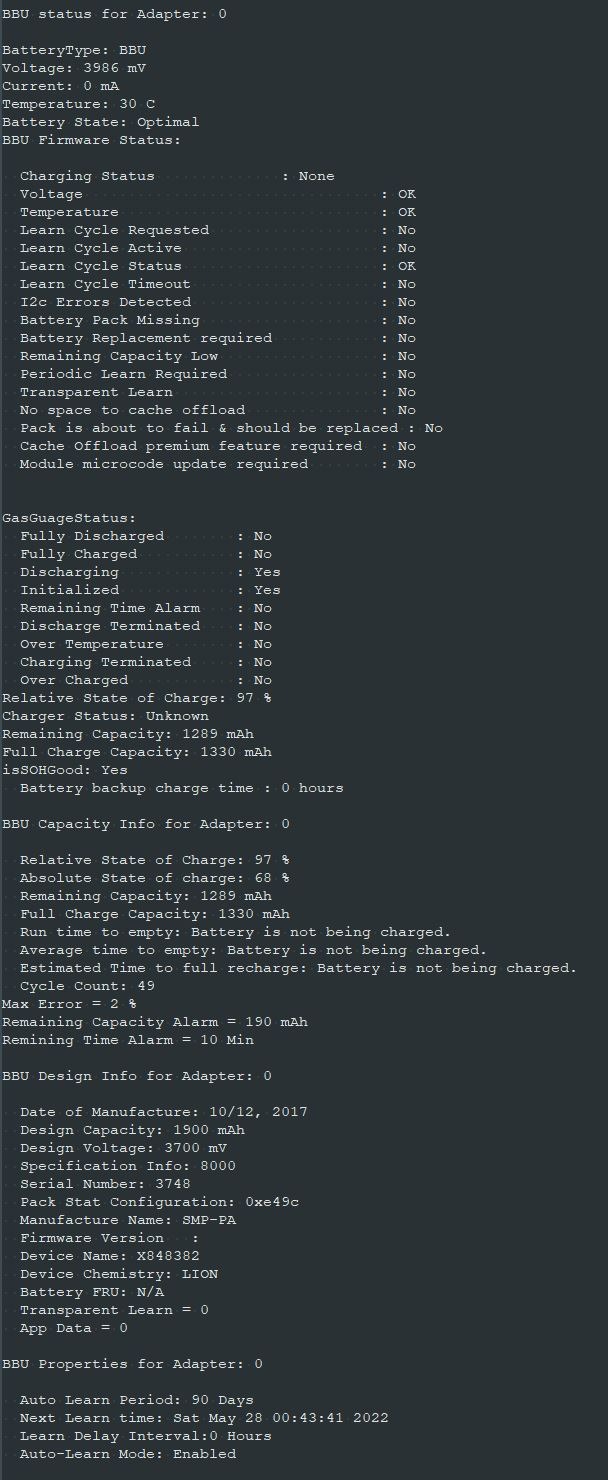This screenshot has width=608, height=1480.
Task: Click the Fully Discharged status line
Action: (145, 536)
